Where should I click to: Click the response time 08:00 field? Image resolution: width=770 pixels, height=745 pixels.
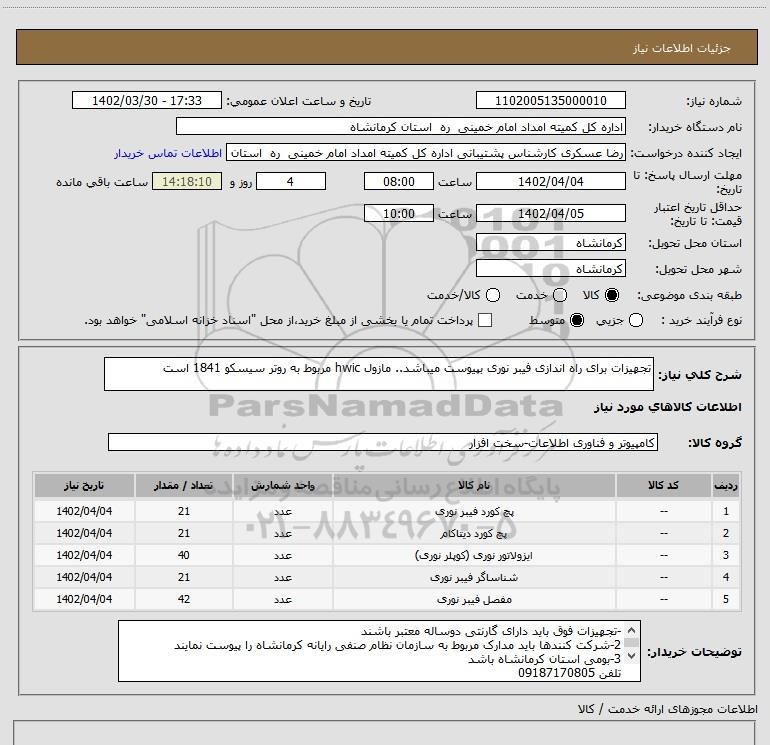(399, 182)
